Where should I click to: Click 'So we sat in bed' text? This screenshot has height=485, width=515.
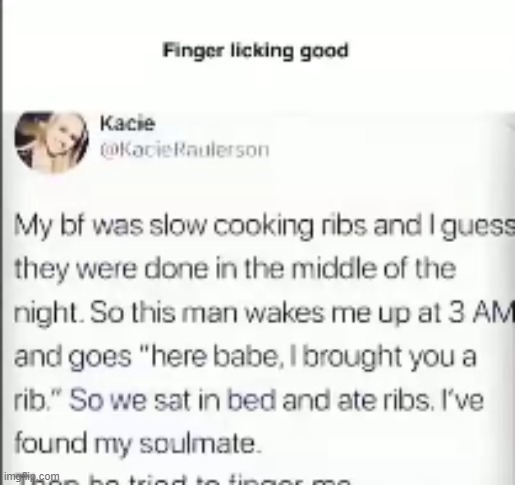pyautogui.click(x=172, y=400)
